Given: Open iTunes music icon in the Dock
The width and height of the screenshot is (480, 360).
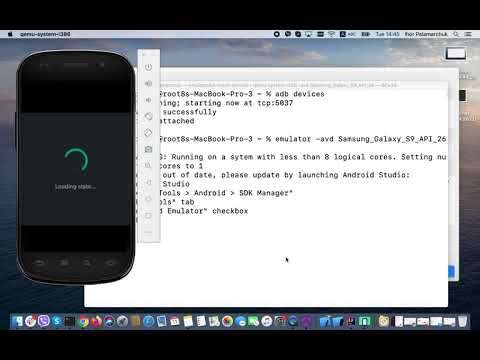Looking at the screenshot, I should point(267,321).
